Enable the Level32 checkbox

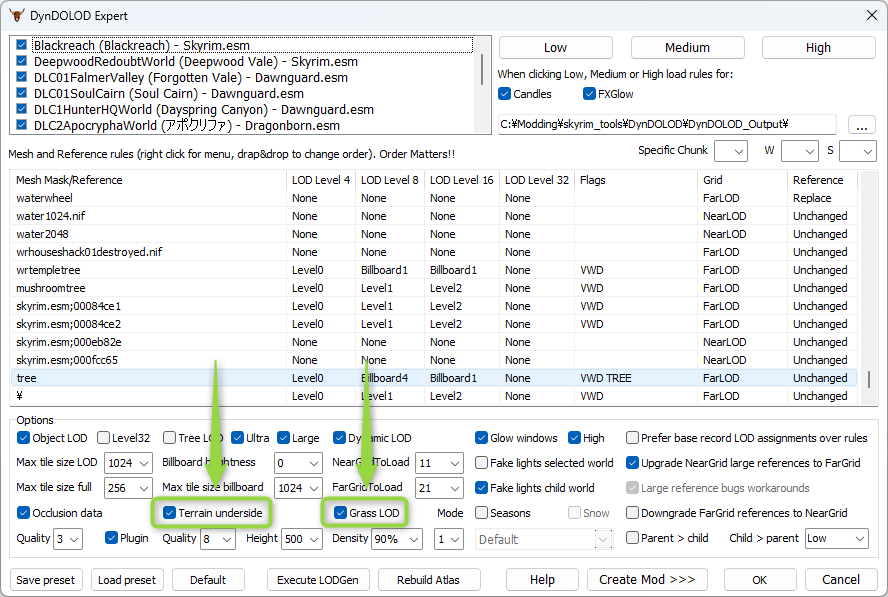click(103, 438)
